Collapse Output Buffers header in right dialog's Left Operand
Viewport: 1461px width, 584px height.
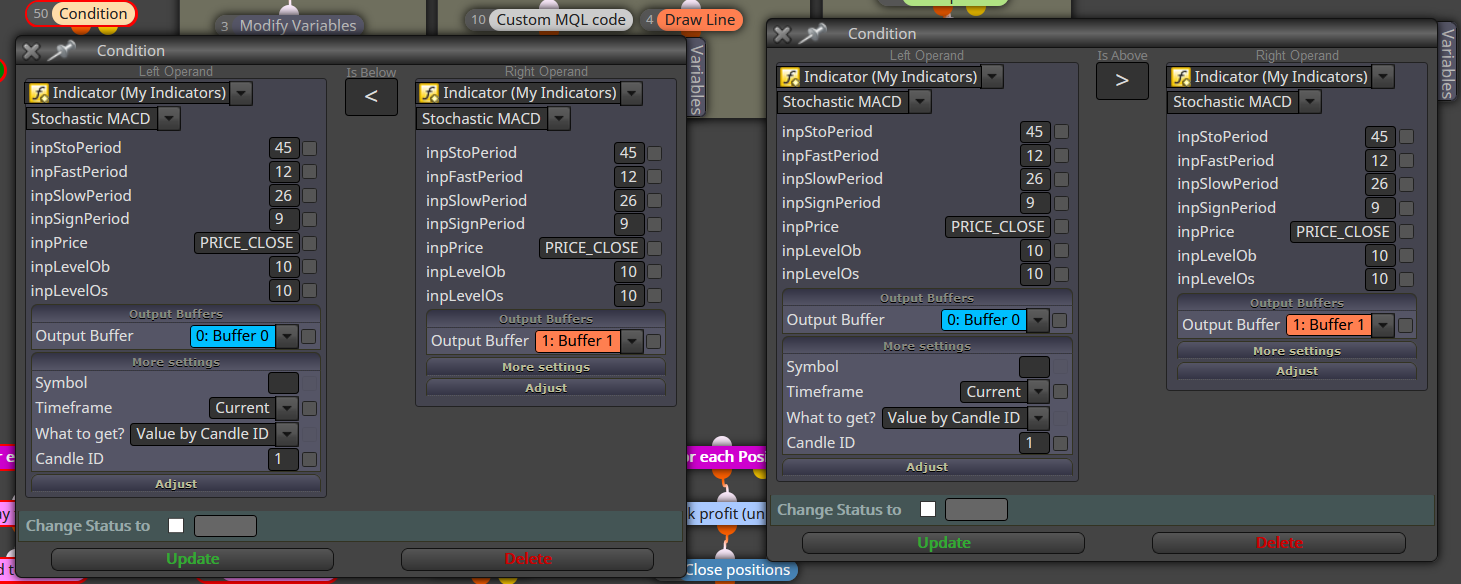[927, 298]
